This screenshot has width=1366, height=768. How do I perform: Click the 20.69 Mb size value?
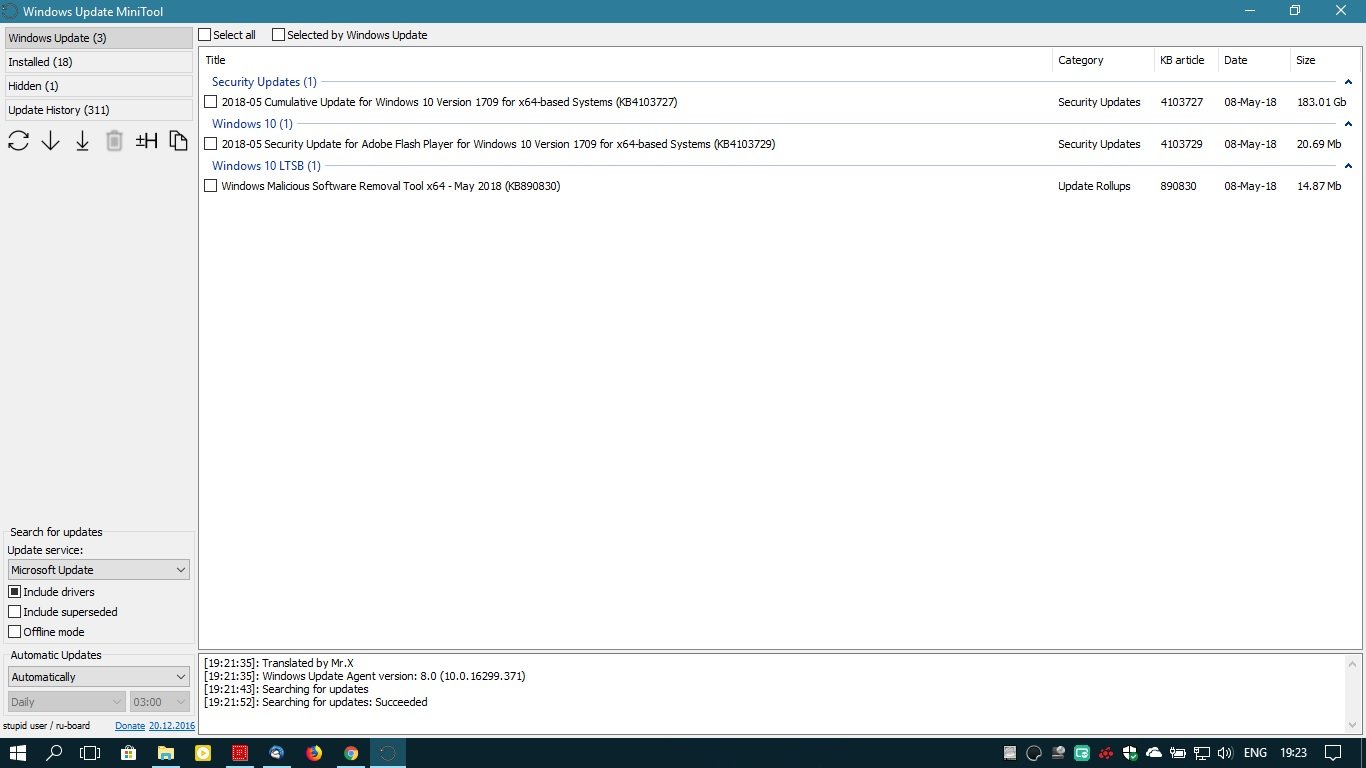pos(1319,144)
